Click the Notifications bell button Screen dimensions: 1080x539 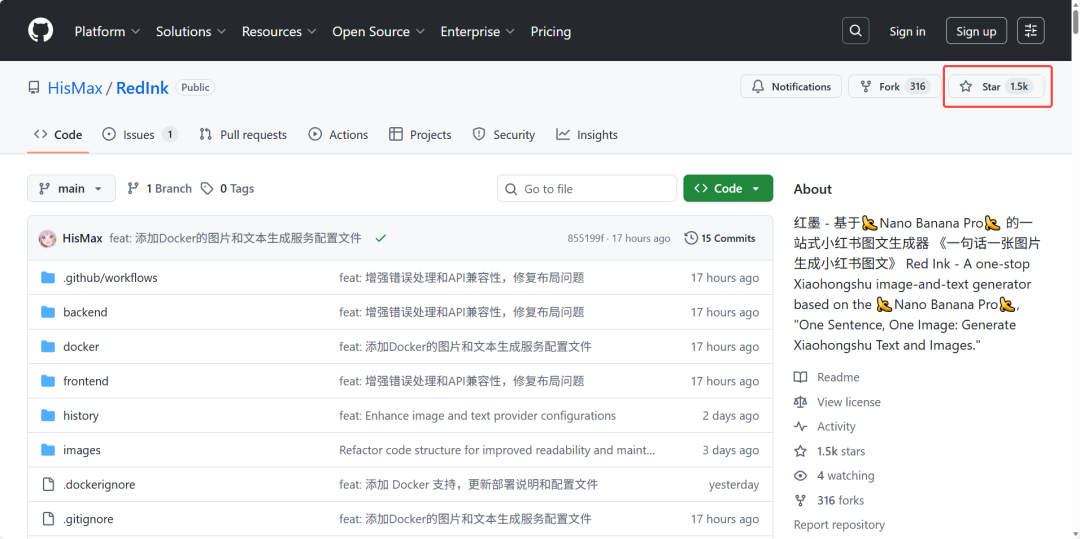coord(791,87)
